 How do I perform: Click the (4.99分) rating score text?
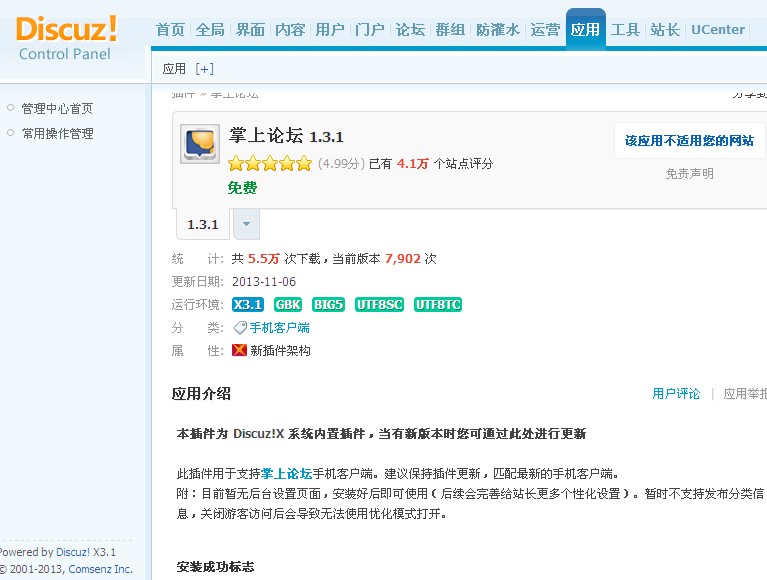[341, 164]
